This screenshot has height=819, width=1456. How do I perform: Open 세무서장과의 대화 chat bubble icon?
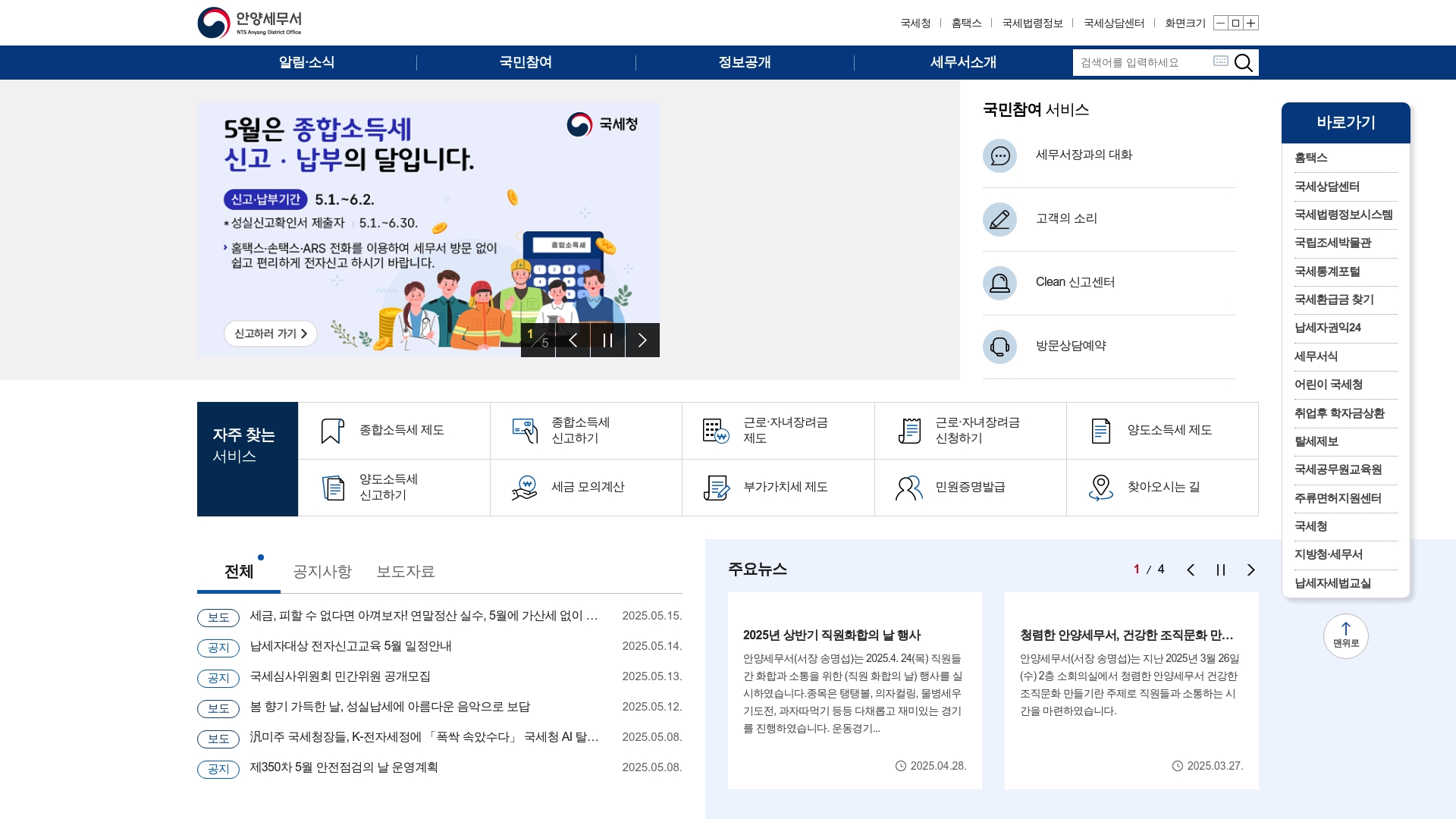coord(999,155)
